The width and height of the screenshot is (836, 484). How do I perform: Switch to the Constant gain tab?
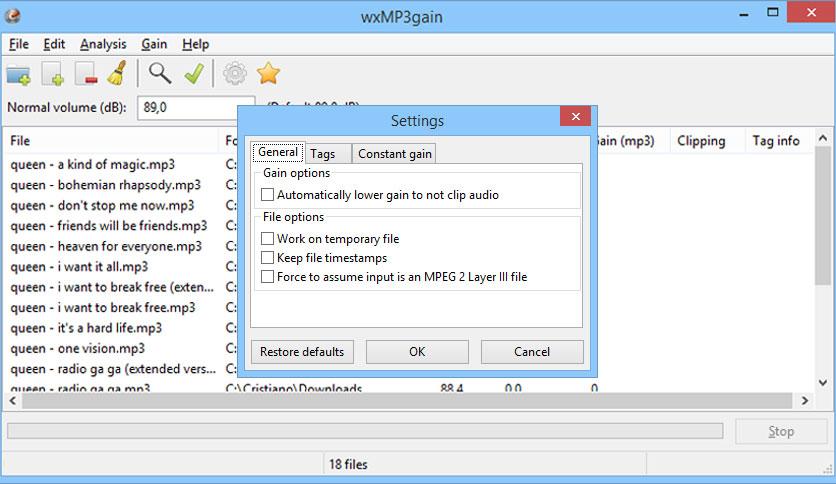[x=395, y=154]
